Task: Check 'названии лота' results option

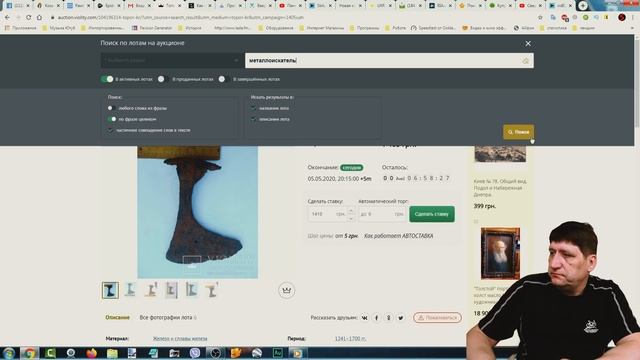Action: click(253, 108)
